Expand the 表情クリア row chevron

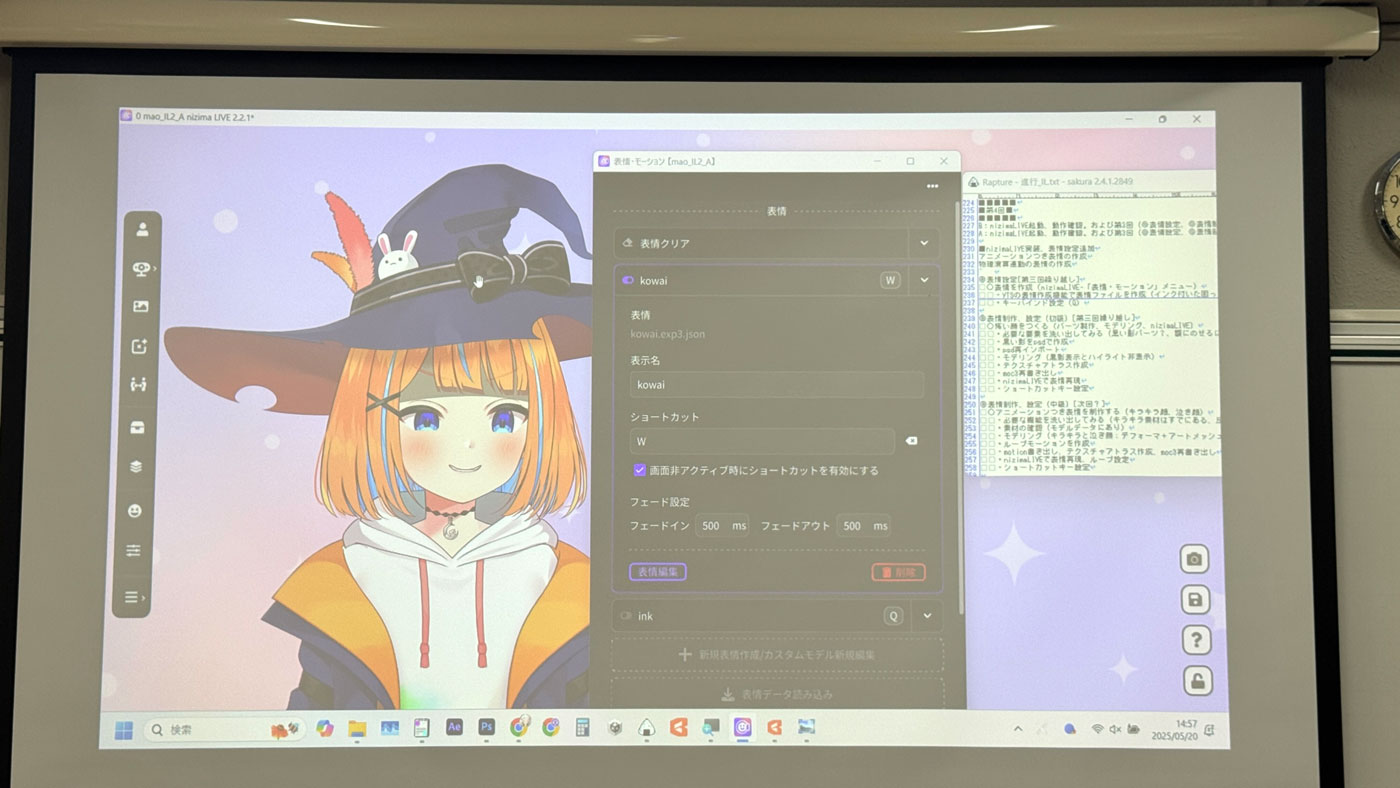point(924,243)
